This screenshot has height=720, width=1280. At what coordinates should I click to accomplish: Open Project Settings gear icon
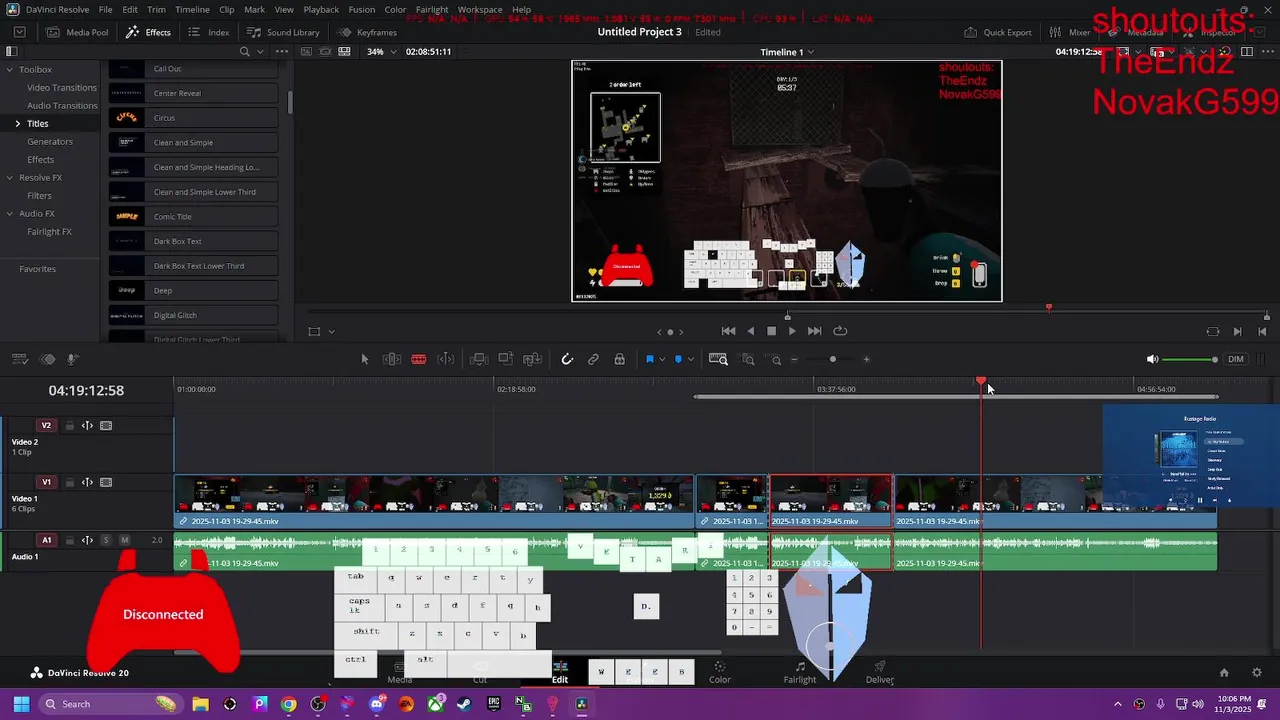tap(1257, 673)
